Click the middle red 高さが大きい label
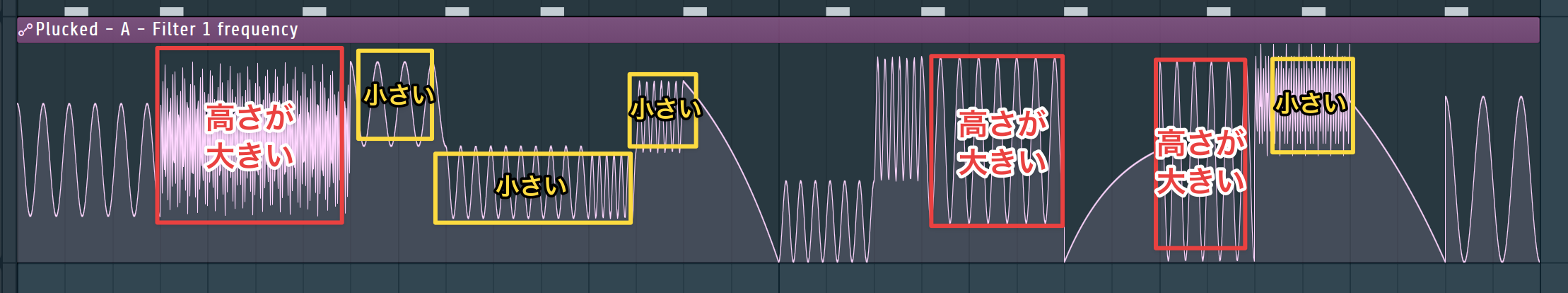This screenshot has width=1568, height=293. [x=1002, y=143]
